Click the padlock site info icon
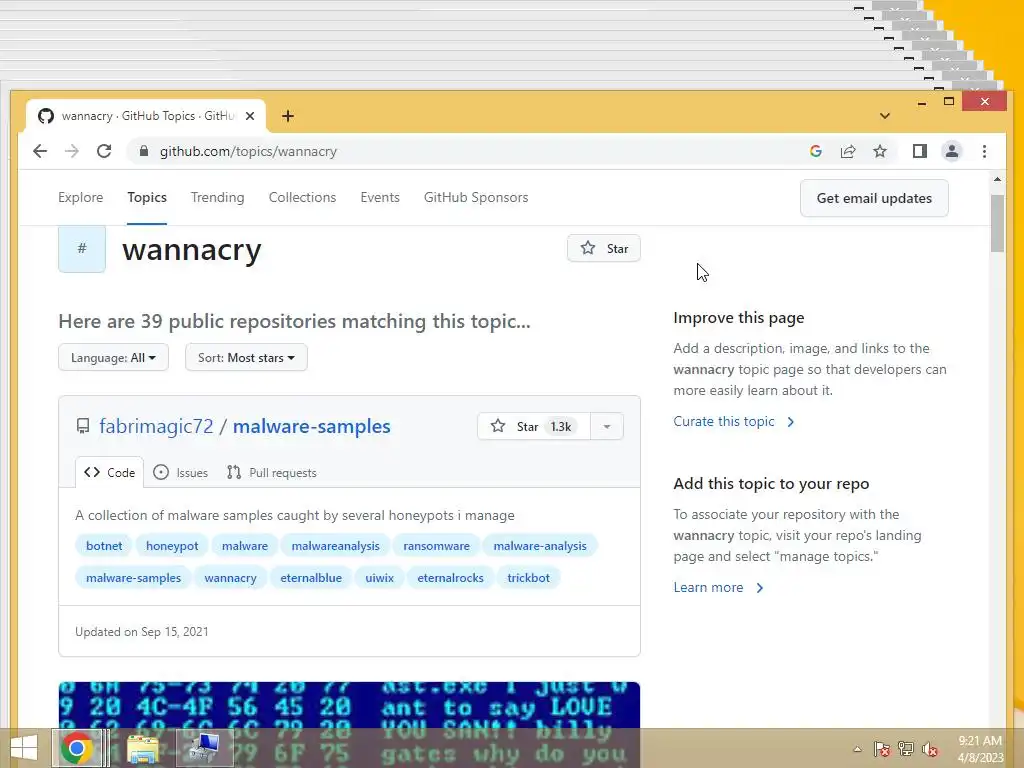 tap(144, 152)
